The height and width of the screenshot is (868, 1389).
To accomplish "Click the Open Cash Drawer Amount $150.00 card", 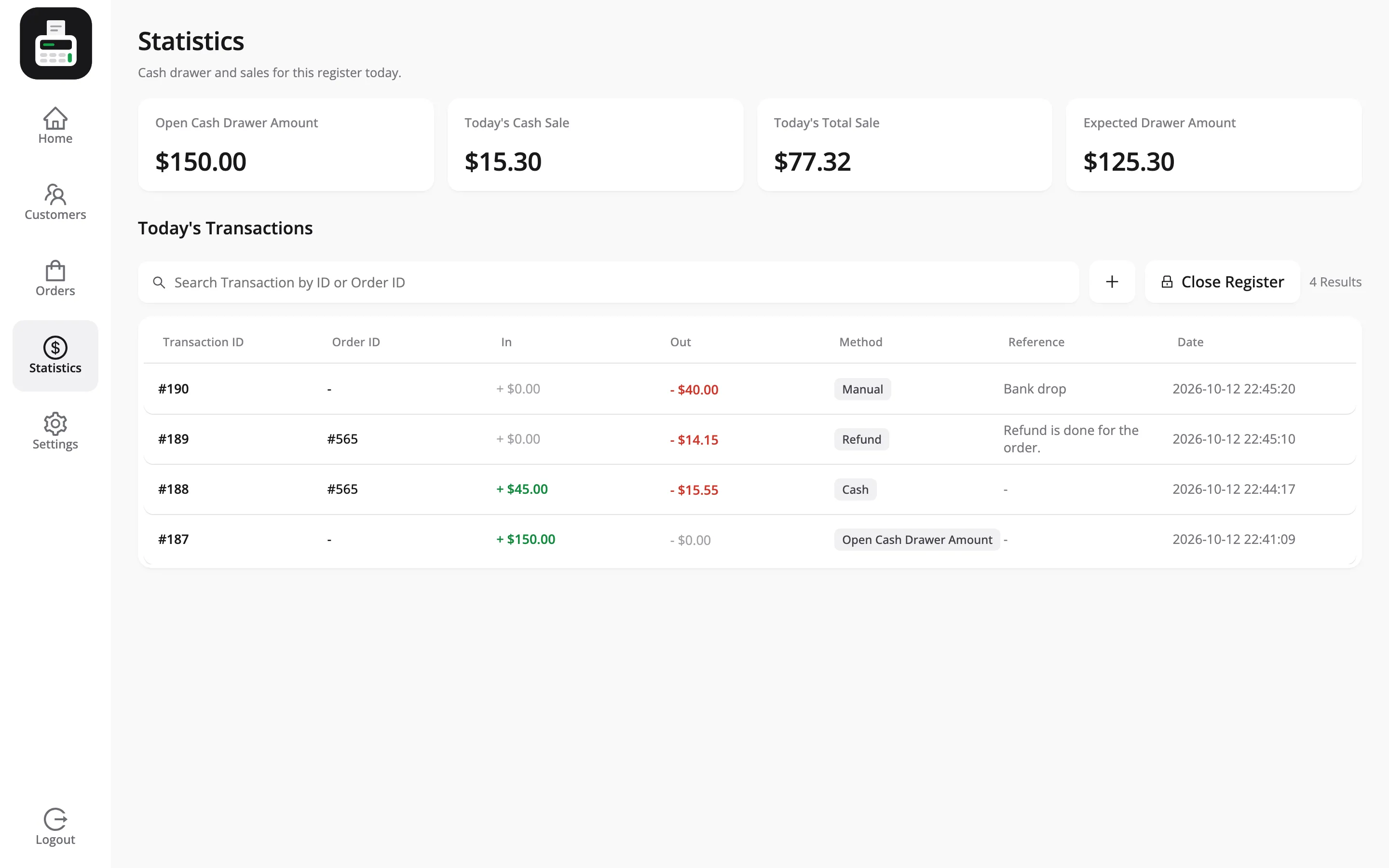I will (286, 145).
